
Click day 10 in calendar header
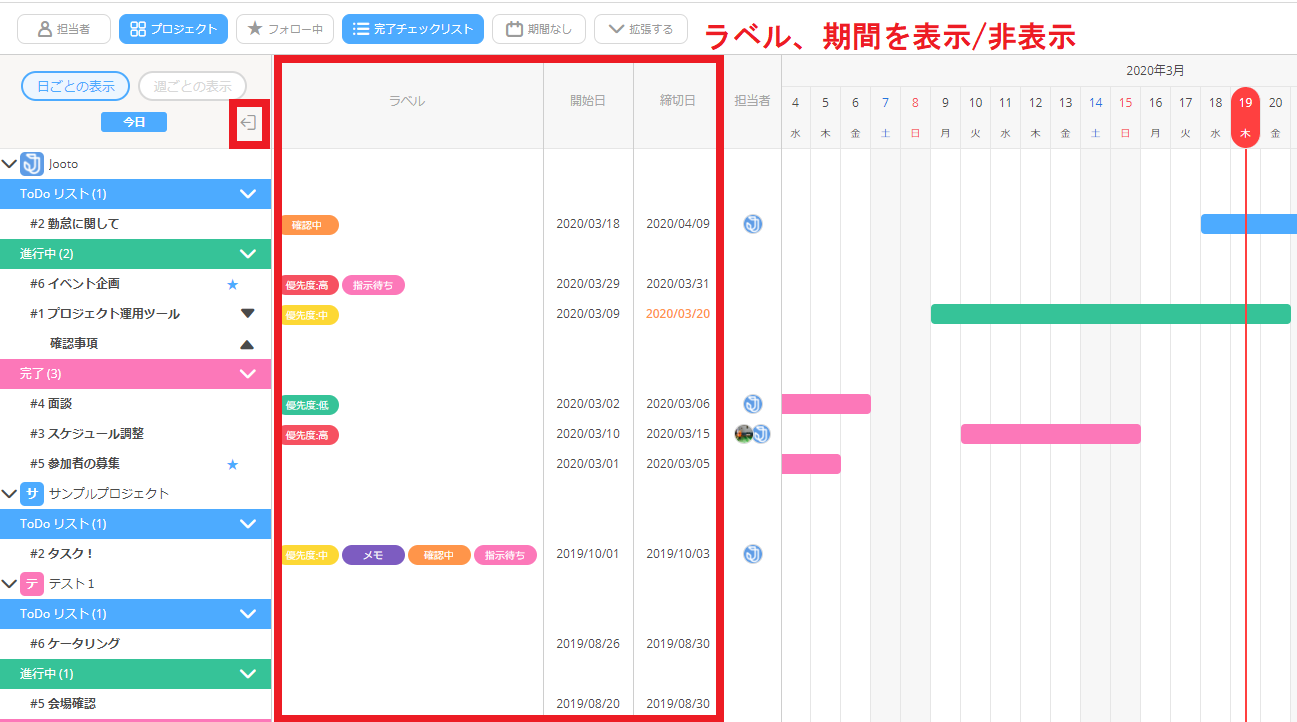pos(975,103)
